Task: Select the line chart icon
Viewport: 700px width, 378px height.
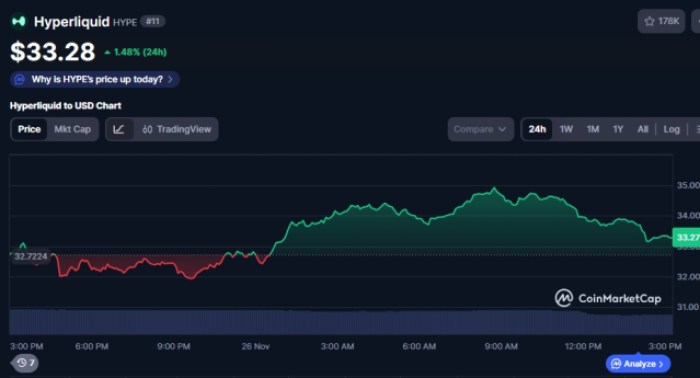Action: (119, 129)
